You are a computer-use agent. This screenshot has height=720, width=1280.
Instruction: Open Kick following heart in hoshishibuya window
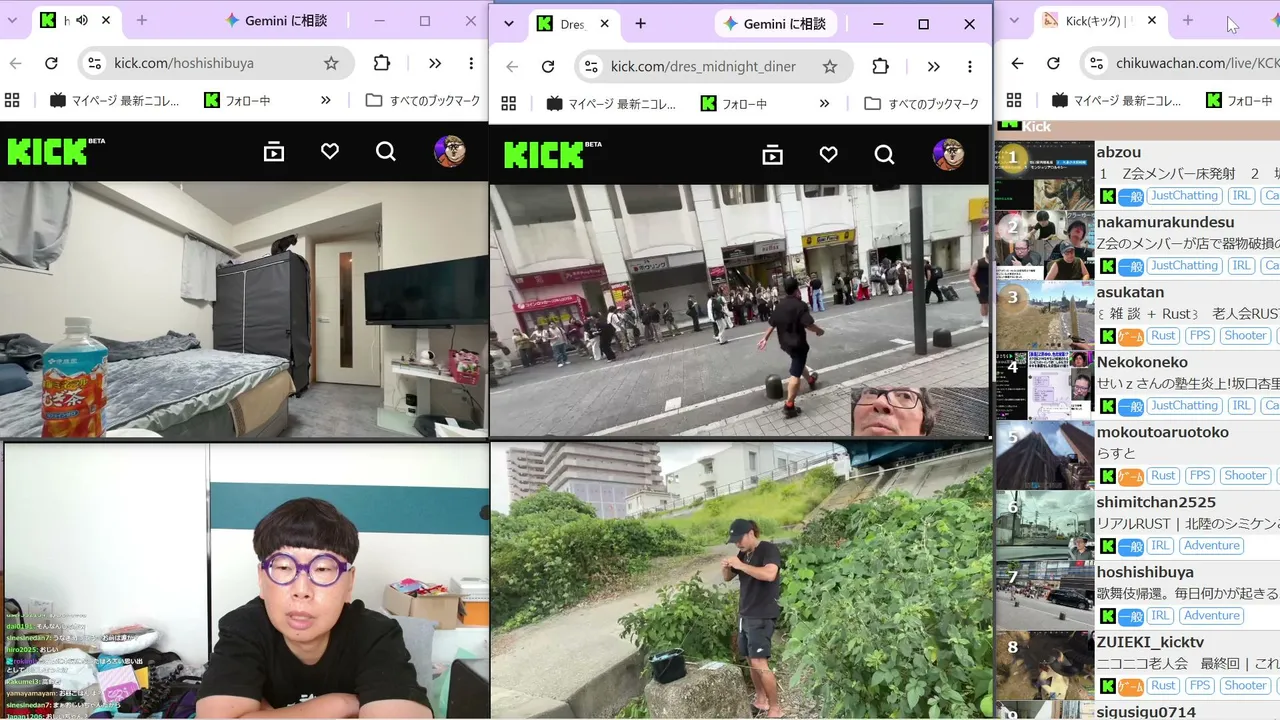pyautogui.click(x=330, y=152)
